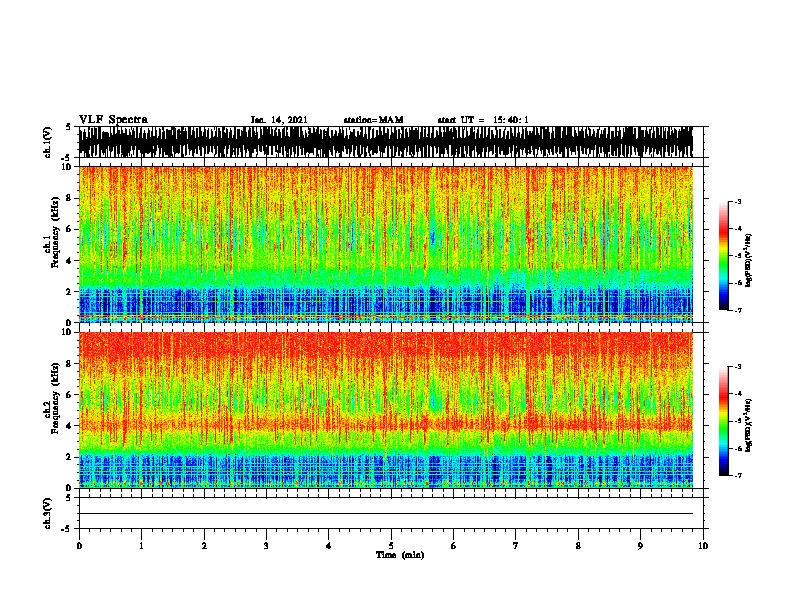
Task: Click the "start UT = 15:40:1" header text
Action: pyautogui.click(x=483, y=120)
